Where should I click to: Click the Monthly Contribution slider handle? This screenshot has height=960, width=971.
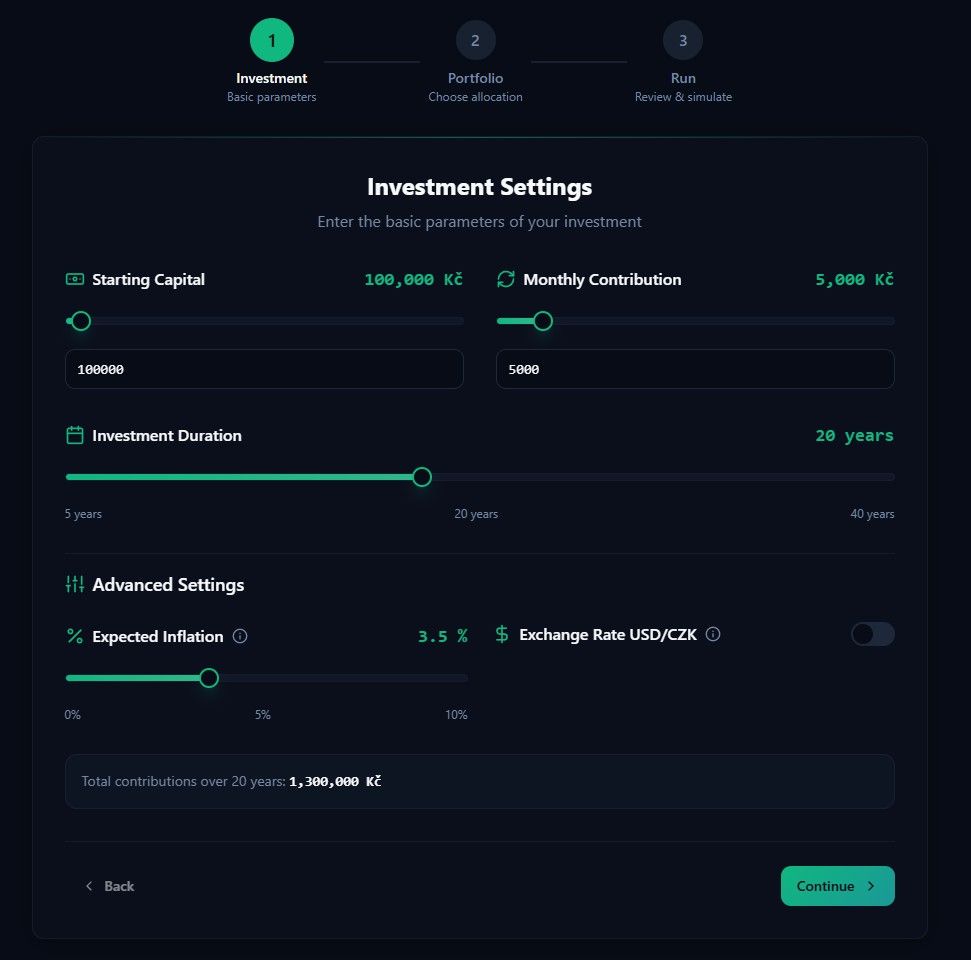point(543,321)
